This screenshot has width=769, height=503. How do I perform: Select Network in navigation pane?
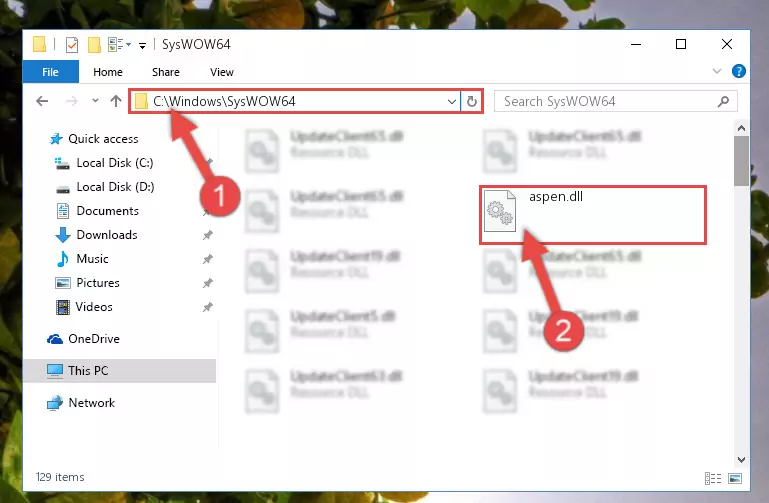[x=91, y=402]
